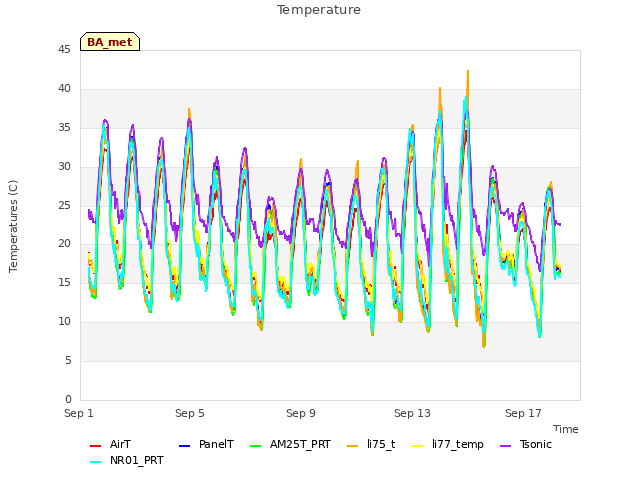
Task: Click the blue PanelT legend color marker
Action: [x=184, y=446]
